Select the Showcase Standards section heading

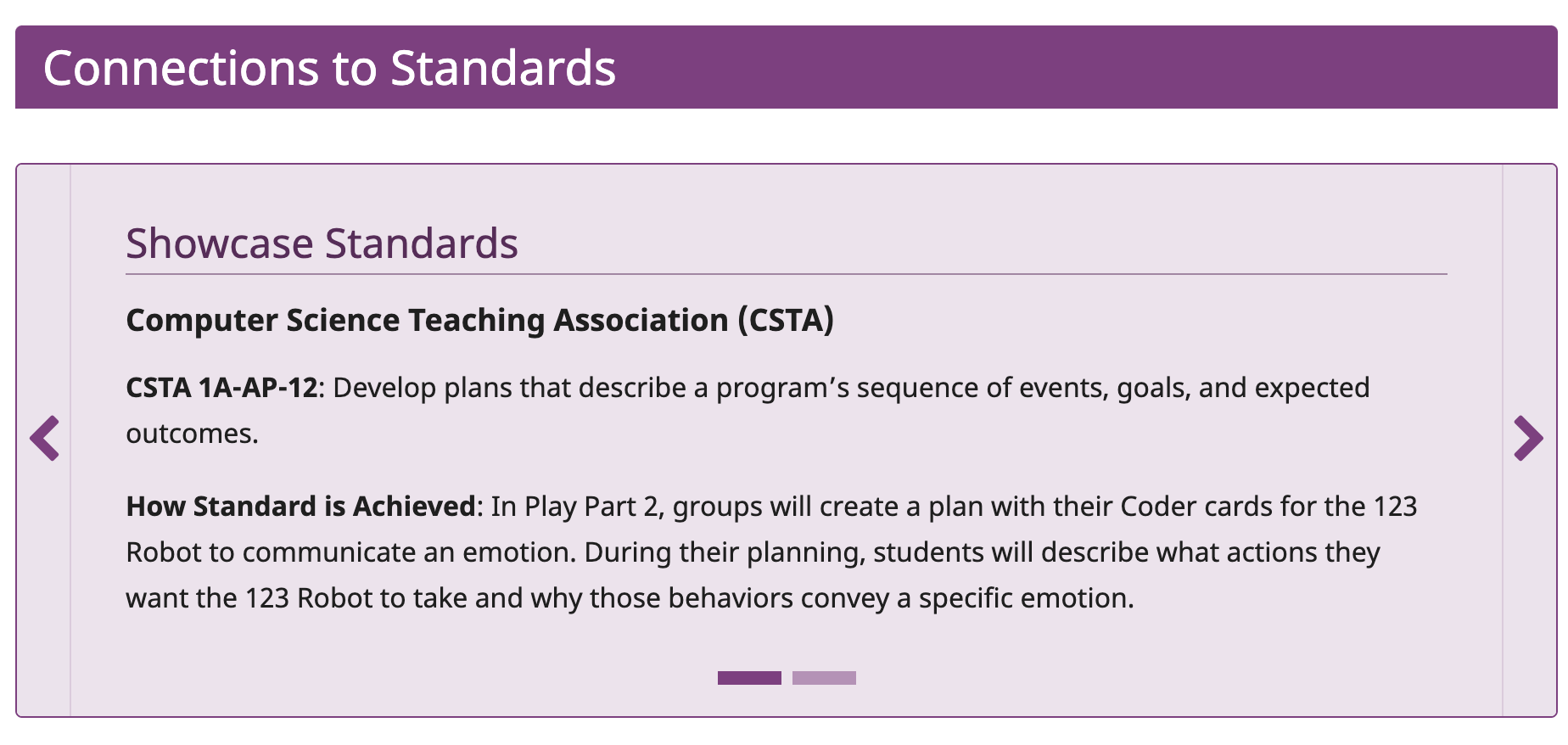pos(322,244)
